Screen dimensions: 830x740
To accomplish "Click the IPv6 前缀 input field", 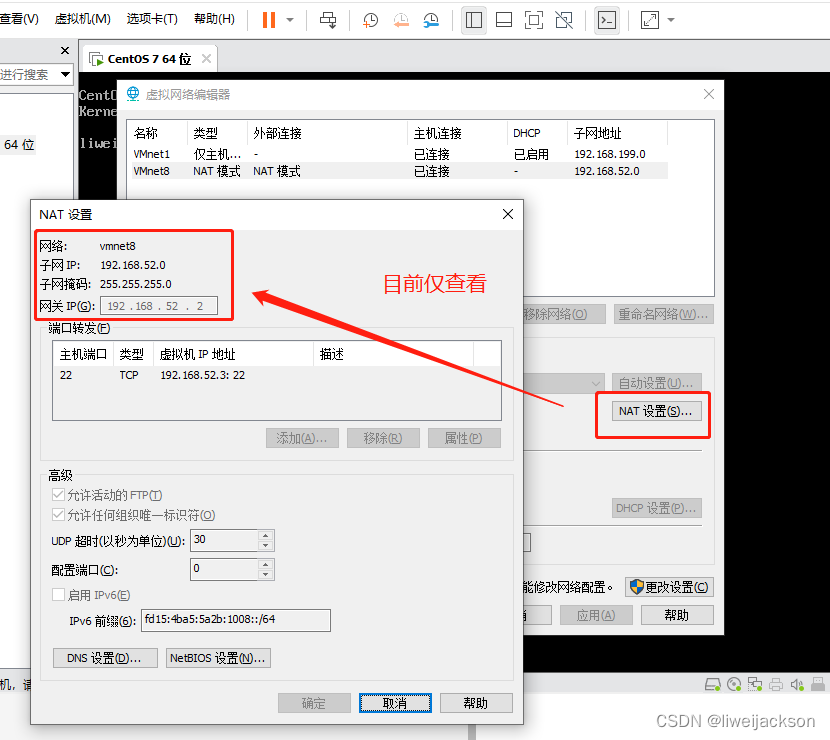I will point(236,620).
